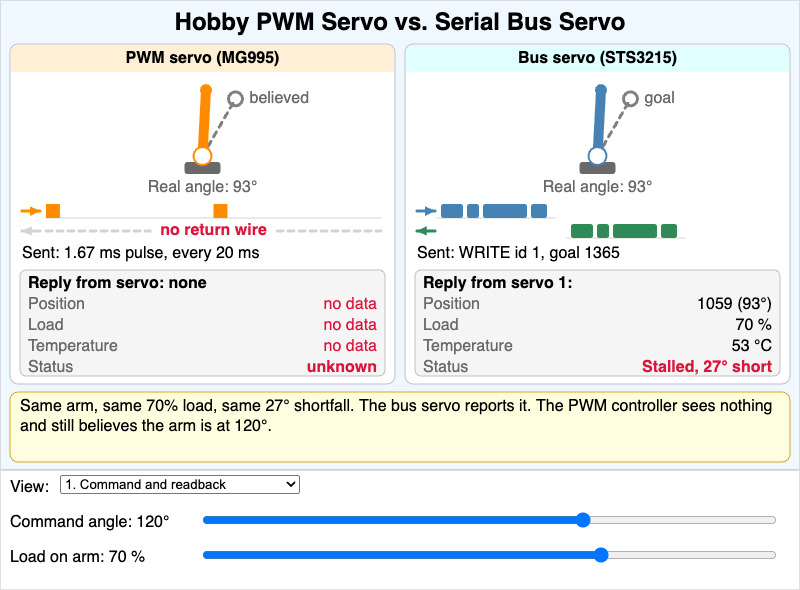The width and height of the screenshot is (800, 590).
Task: Click the orange PWM servo arm
Action: [x=205, y=119]
